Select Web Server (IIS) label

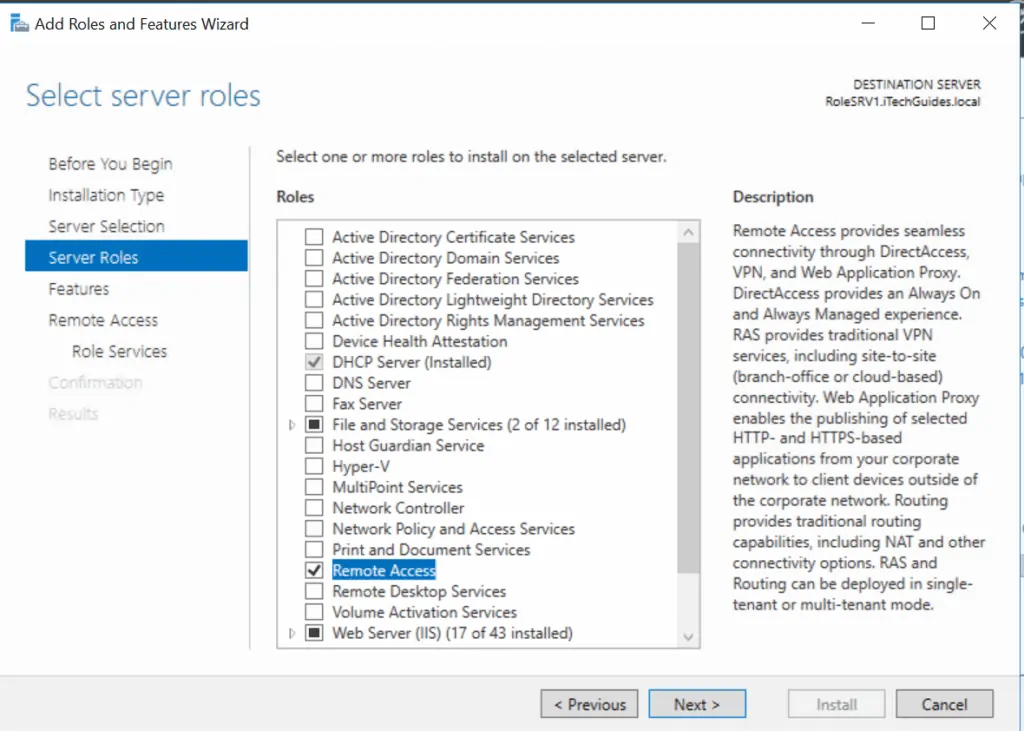tap(453, 633)
